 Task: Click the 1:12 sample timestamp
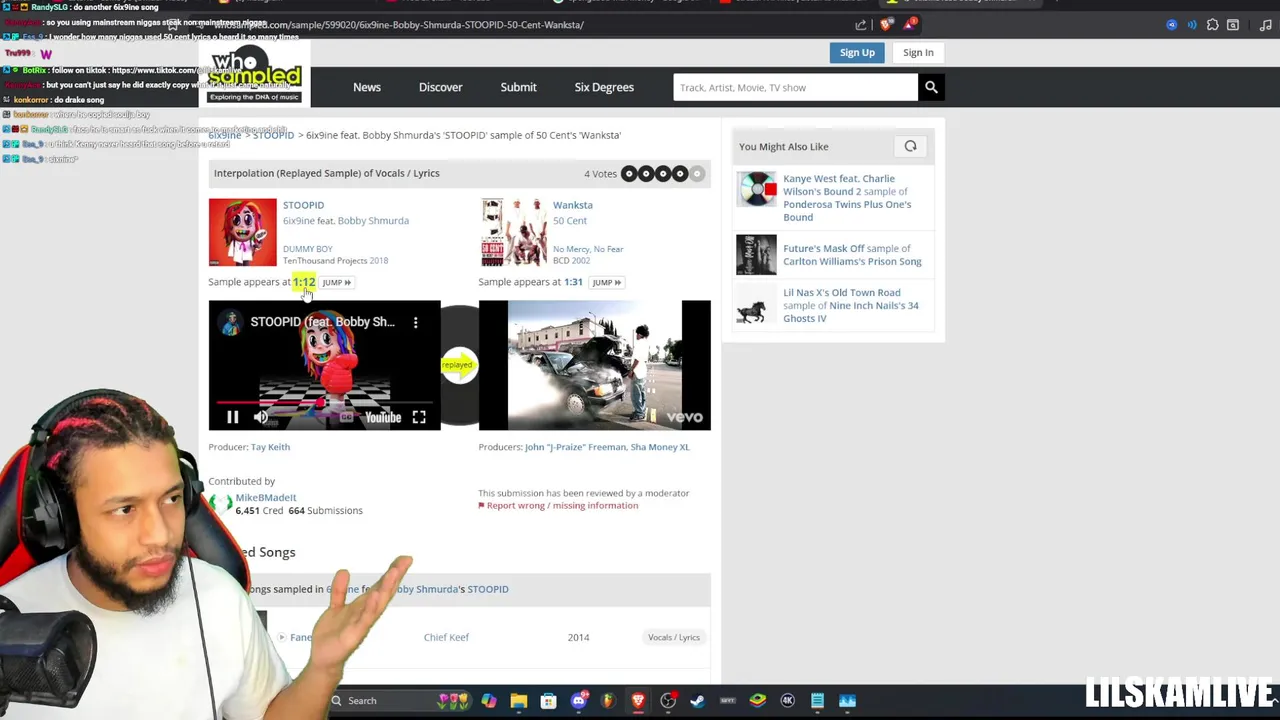(x=304, y=282)
